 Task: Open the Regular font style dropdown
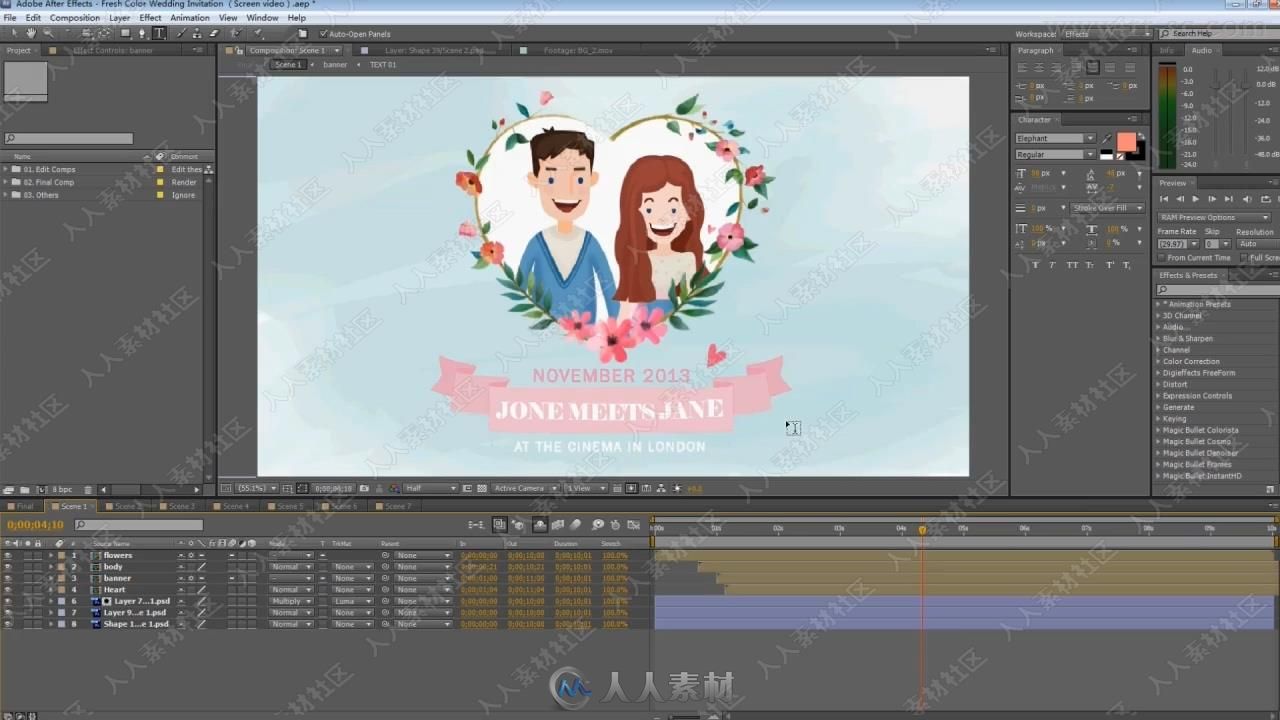pyautogui.click(x=1056, y=154)
